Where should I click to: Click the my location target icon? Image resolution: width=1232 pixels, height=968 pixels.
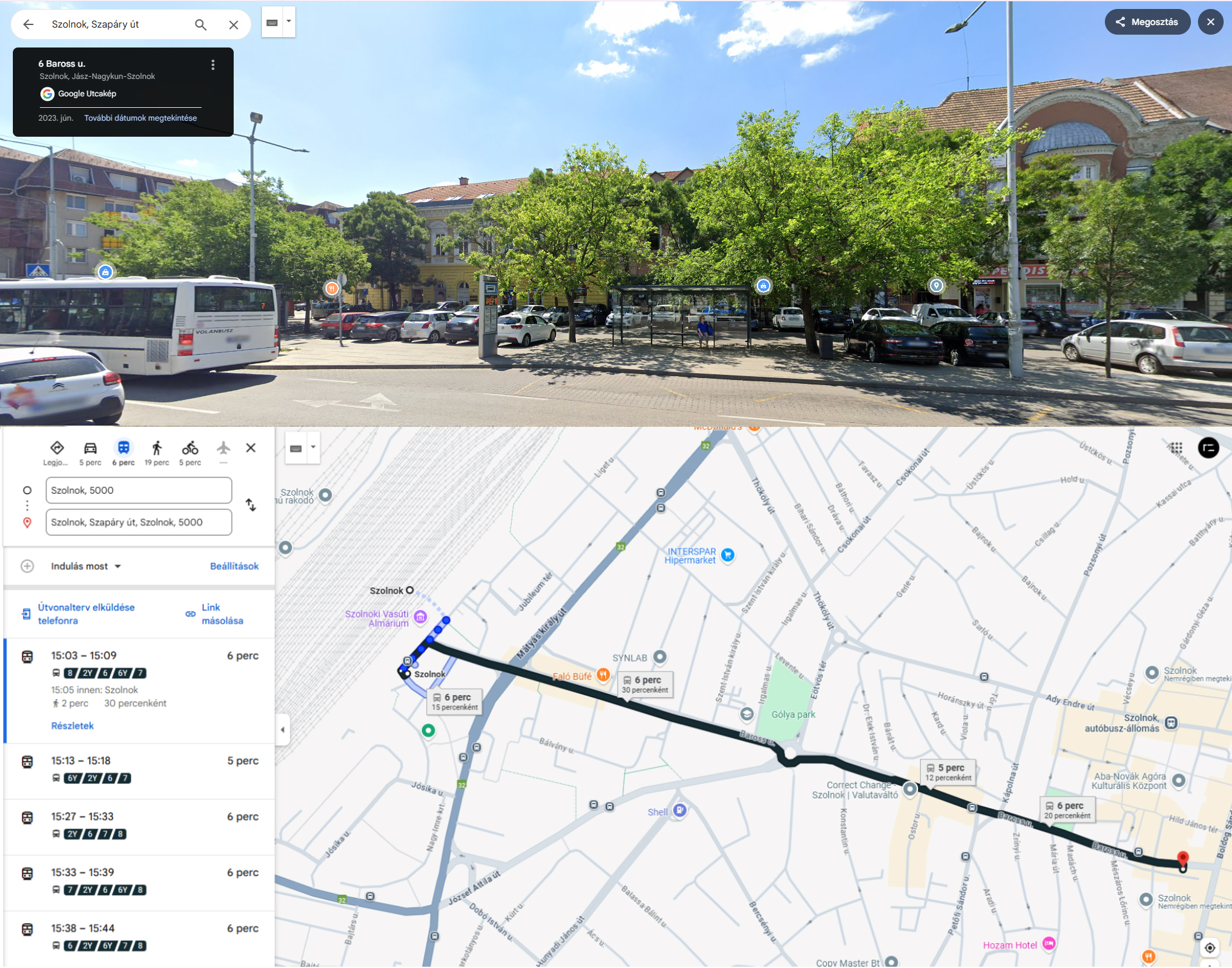1210,947
